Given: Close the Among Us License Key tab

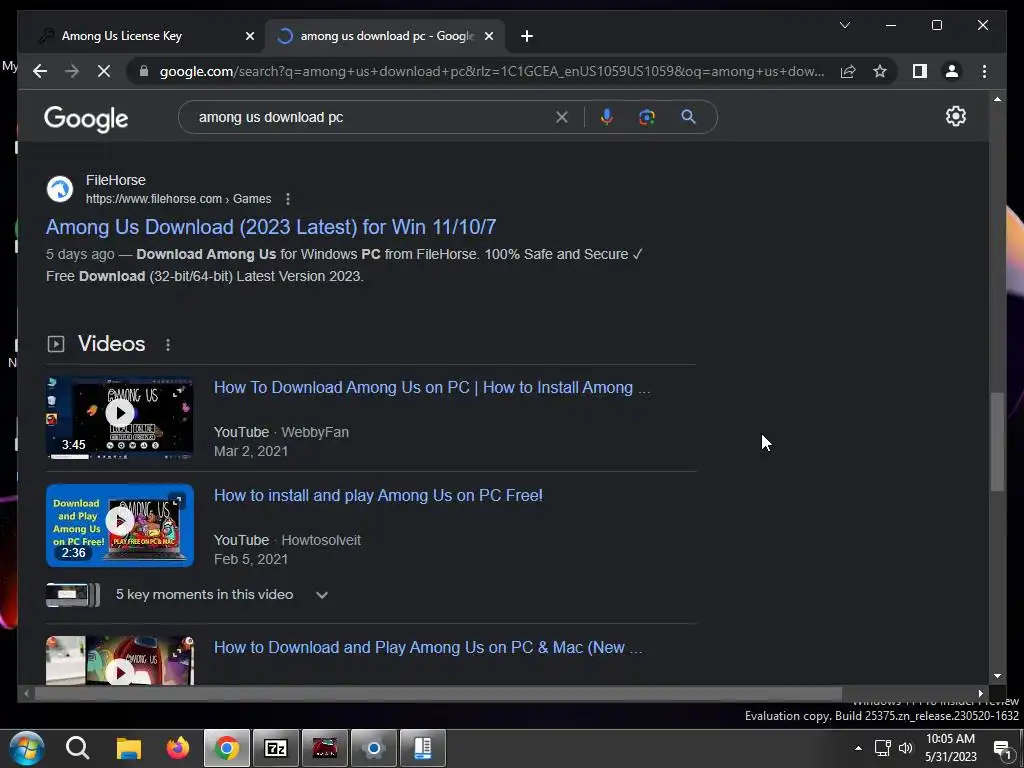Looking at the screenshot, I should 249,36.
